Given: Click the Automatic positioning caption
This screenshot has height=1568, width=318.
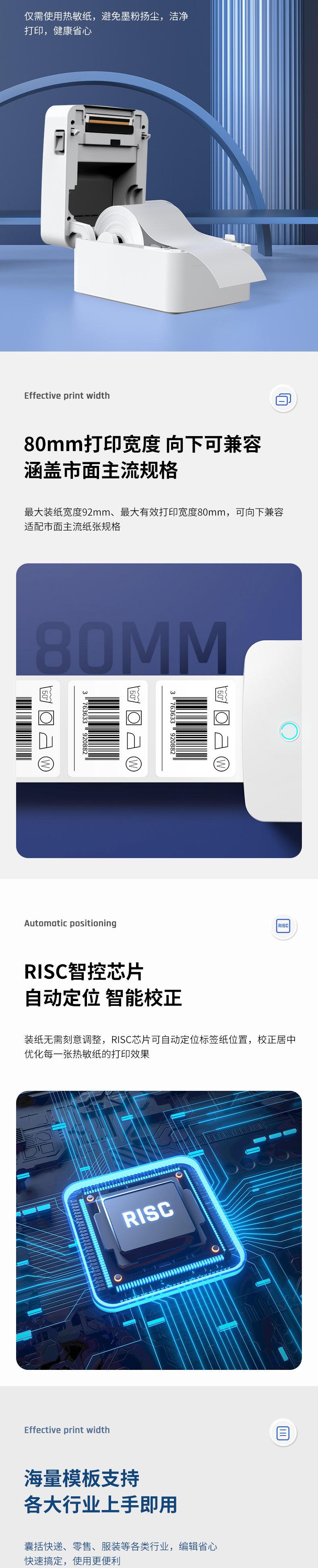Looking at the screenshot, I should 70,923.
